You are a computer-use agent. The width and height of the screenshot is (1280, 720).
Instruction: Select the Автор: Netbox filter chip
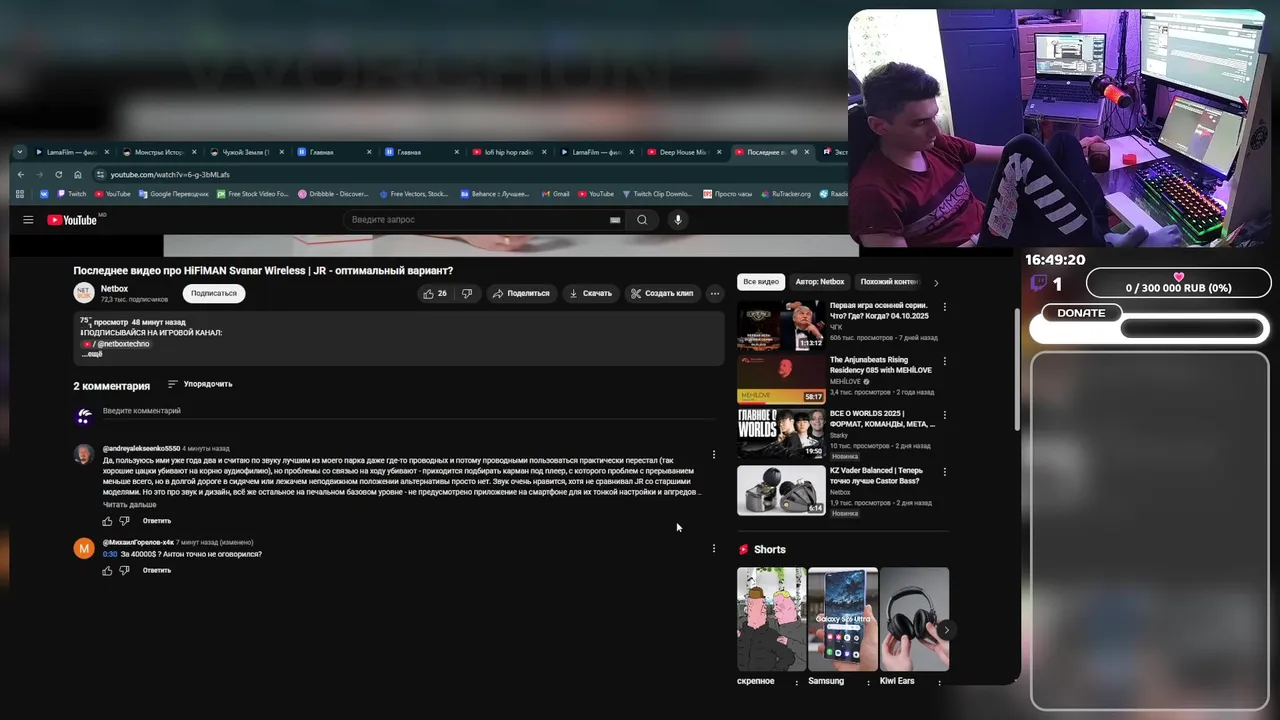820,282
